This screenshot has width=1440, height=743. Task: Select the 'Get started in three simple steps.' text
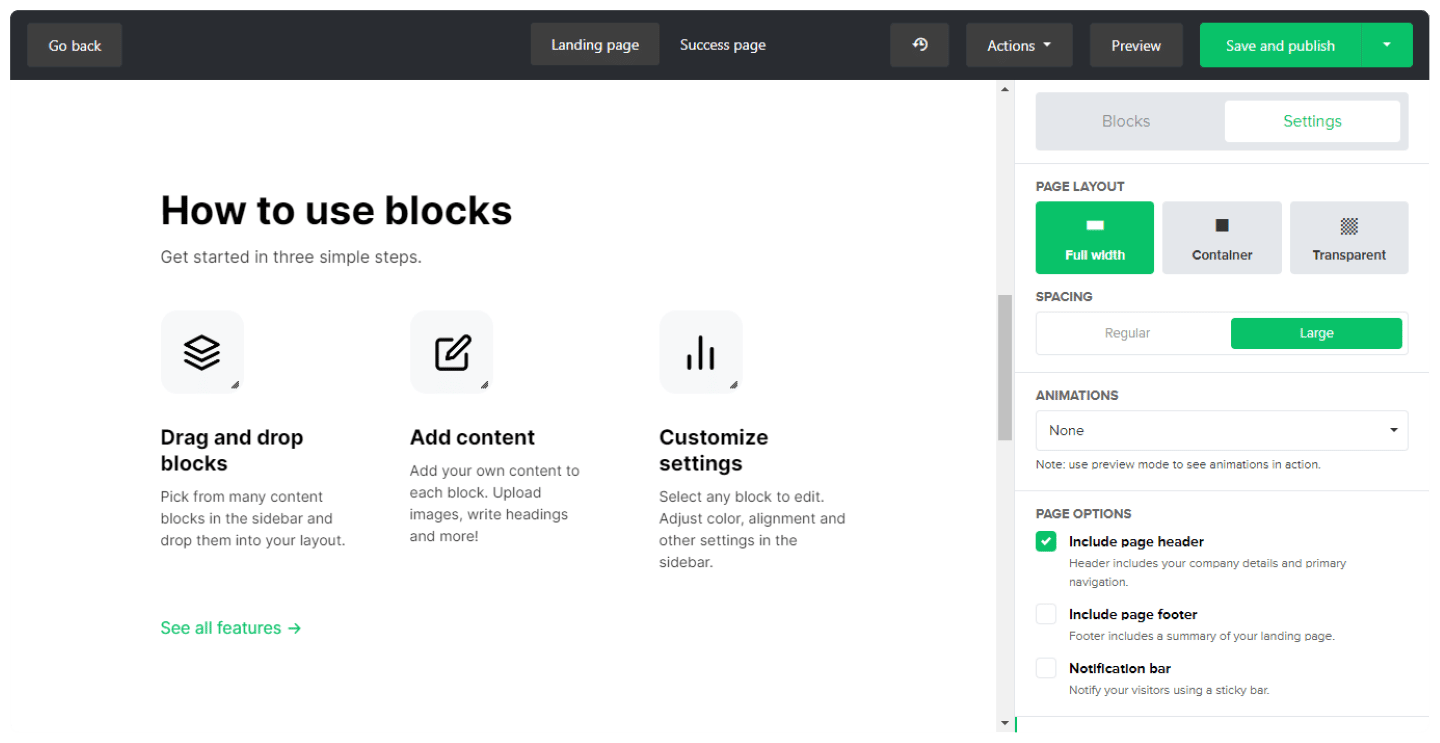click(x=291, y=257)
